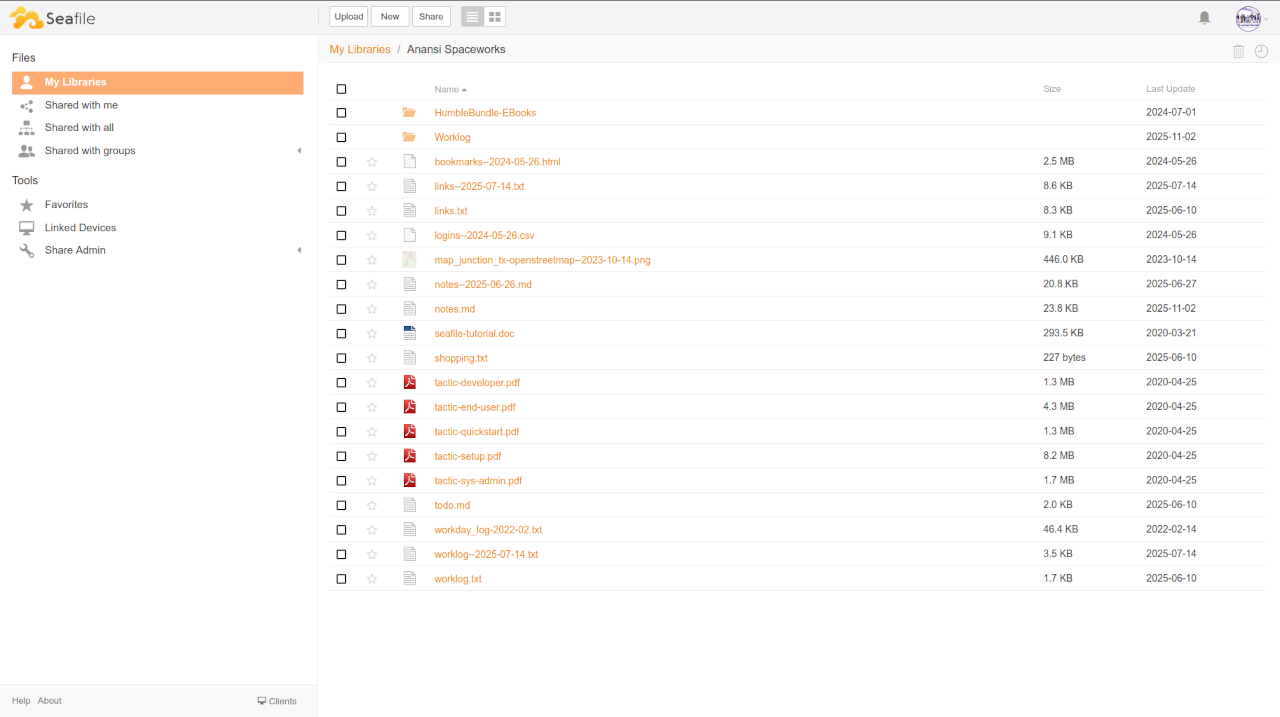The height and width of the screenshot is (717, 1280).
Task: Open the user avatar dropdown
Action: [1251, 18]
